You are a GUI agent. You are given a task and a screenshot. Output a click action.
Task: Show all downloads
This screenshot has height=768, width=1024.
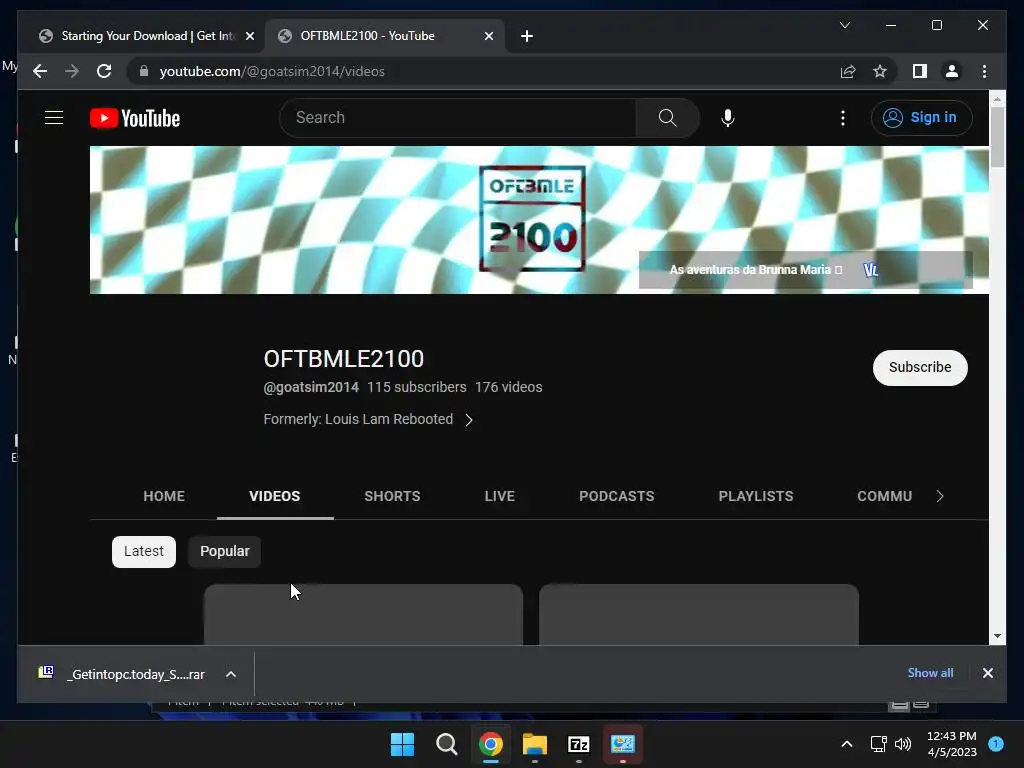(x=930, y=673)
